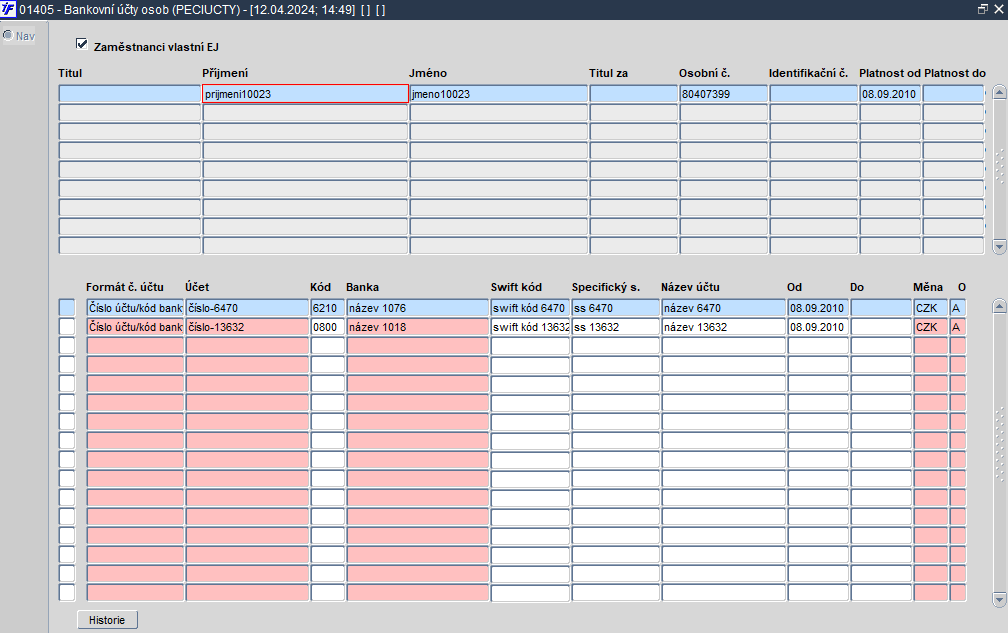Click the Historie button
Viewport: 1008px width, 633px height.
[107, 620]
